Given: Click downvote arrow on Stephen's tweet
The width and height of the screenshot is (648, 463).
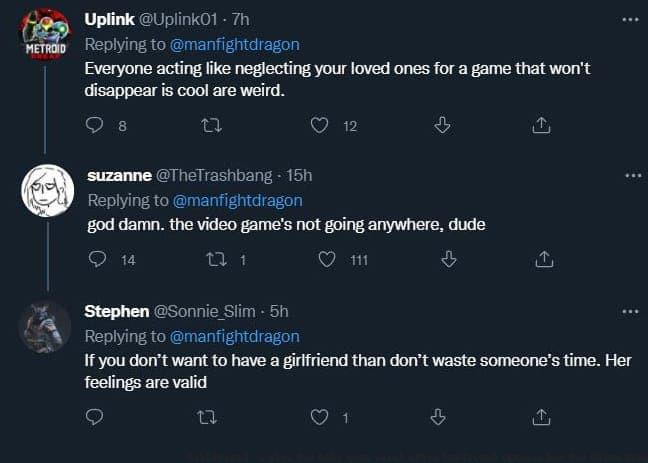Looking at the screenshot, I should [437, 417].
